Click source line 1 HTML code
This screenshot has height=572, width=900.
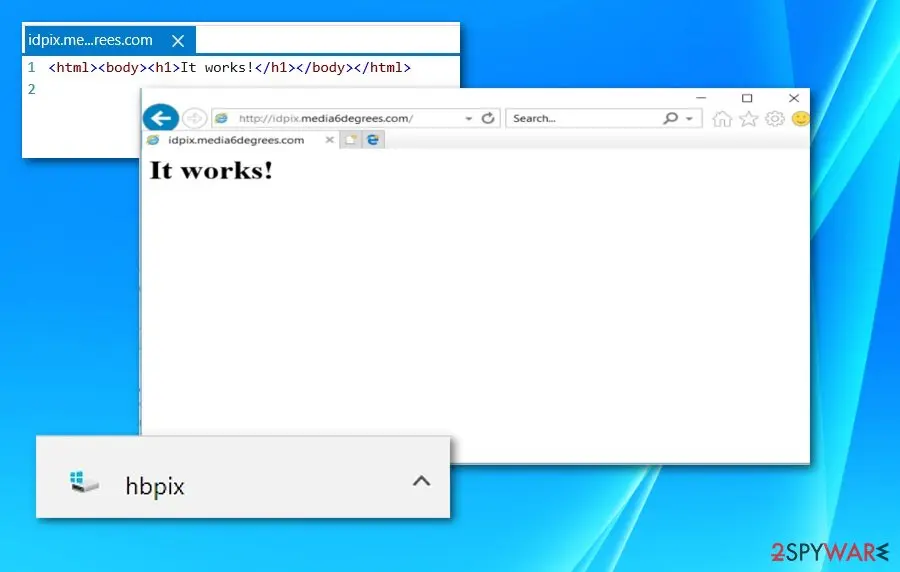coord(230,68)
